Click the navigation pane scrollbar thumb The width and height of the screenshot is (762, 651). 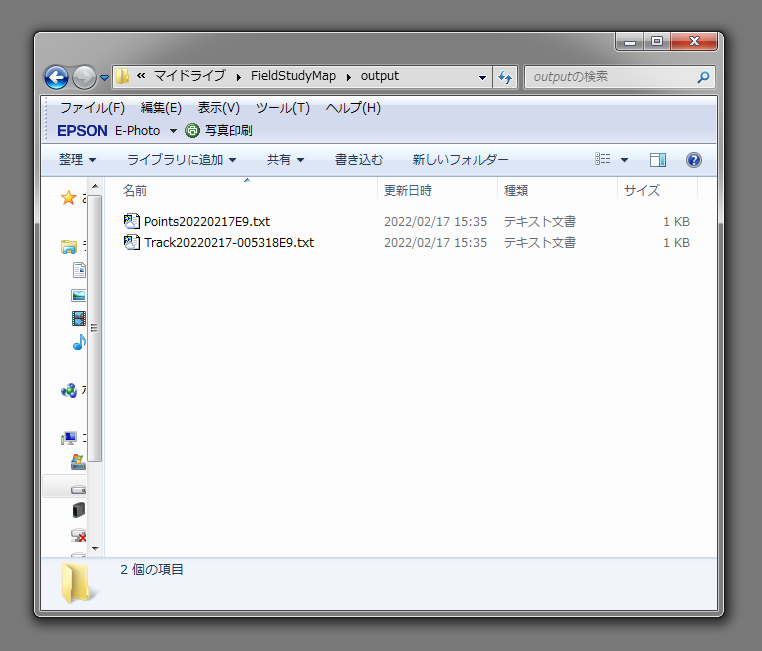[95, 328]
